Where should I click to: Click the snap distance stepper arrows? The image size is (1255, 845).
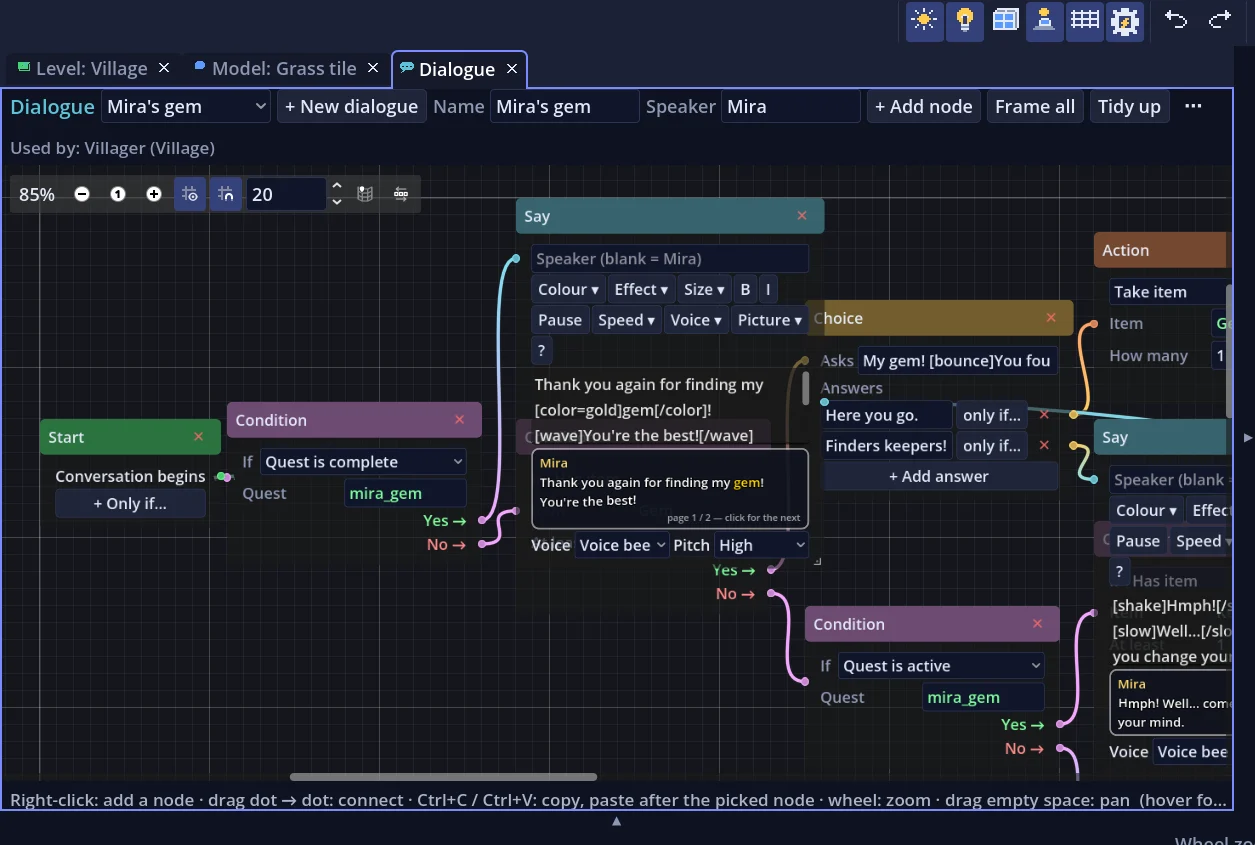[x=337, y=194]
